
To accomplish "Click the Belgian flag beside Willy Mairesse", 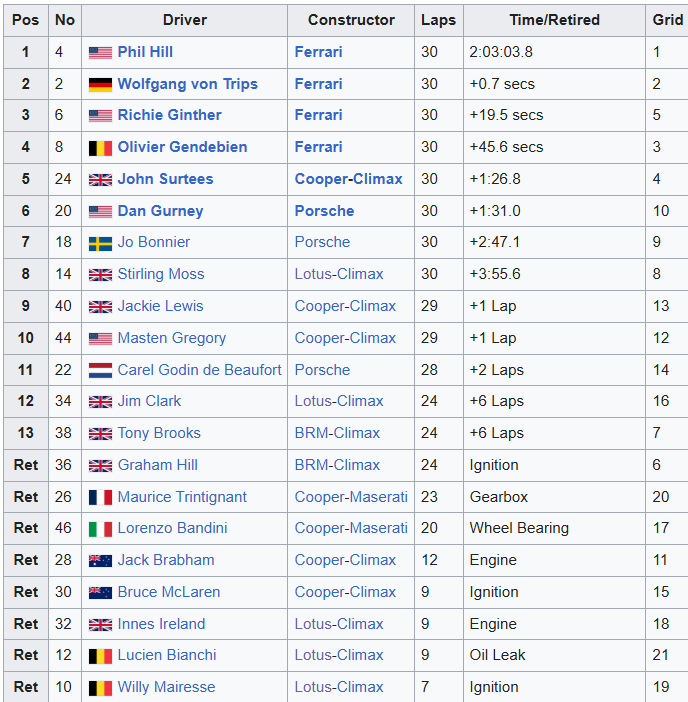I will click(x=100, y=689).
